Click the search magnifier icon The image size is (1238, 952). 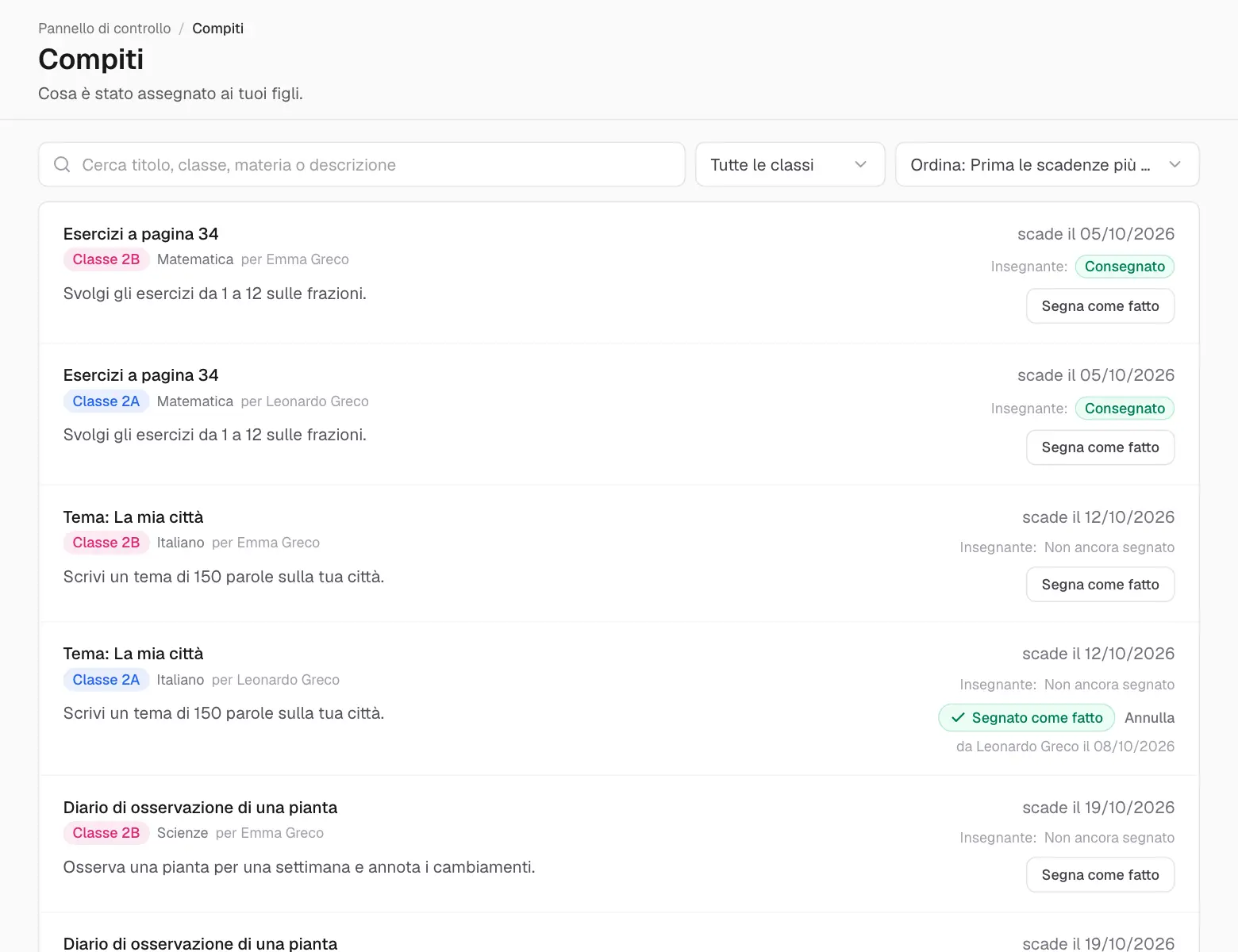tap(62, 164)
